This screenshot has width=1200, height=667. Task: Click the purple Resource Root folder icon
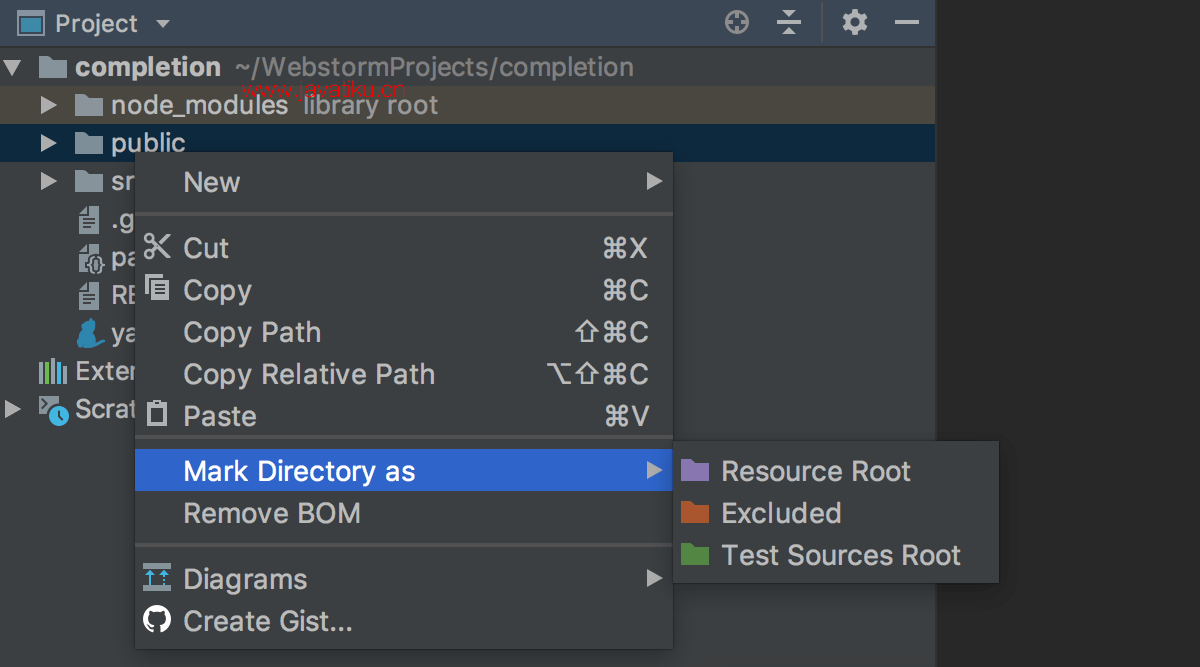coord(695,470)
